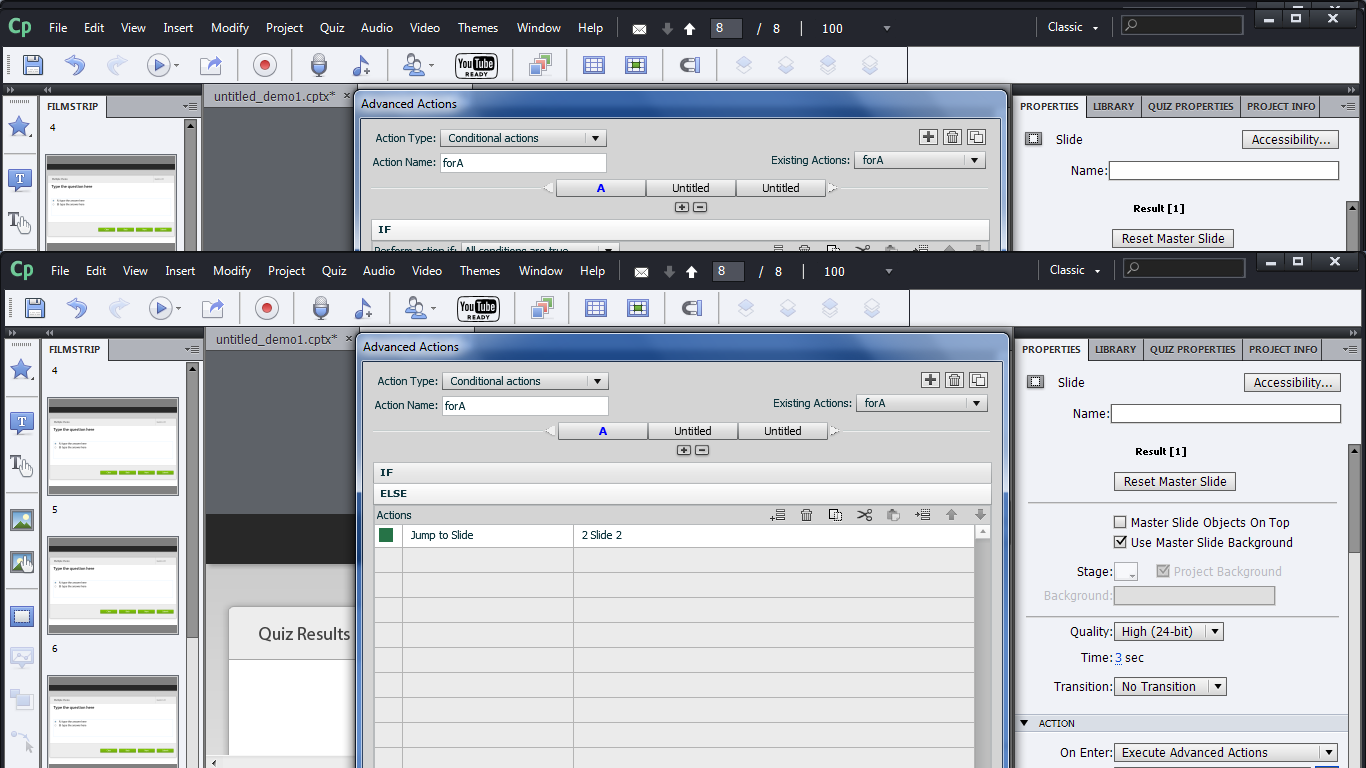Viewport: 1366px width, 768px height.
Task: Select the Text Caption tool in lower window
Action: (20, 423)
